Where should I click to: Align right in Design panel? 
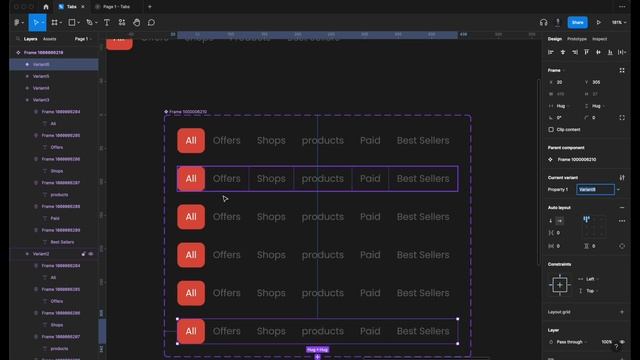pos(575,52)
